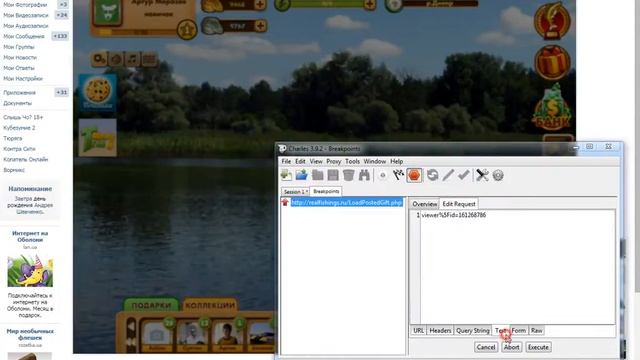Switch to the Raw tab below the request editor

click(536, 330)
